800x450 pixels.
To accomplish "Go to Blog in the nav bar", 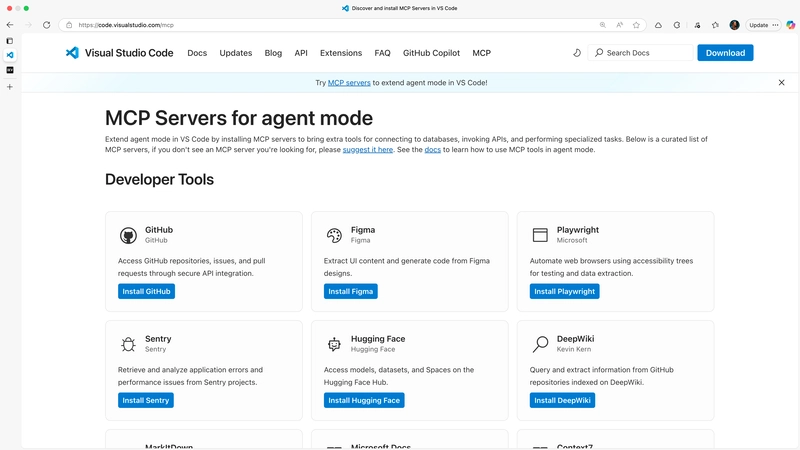I will point(273,53).
